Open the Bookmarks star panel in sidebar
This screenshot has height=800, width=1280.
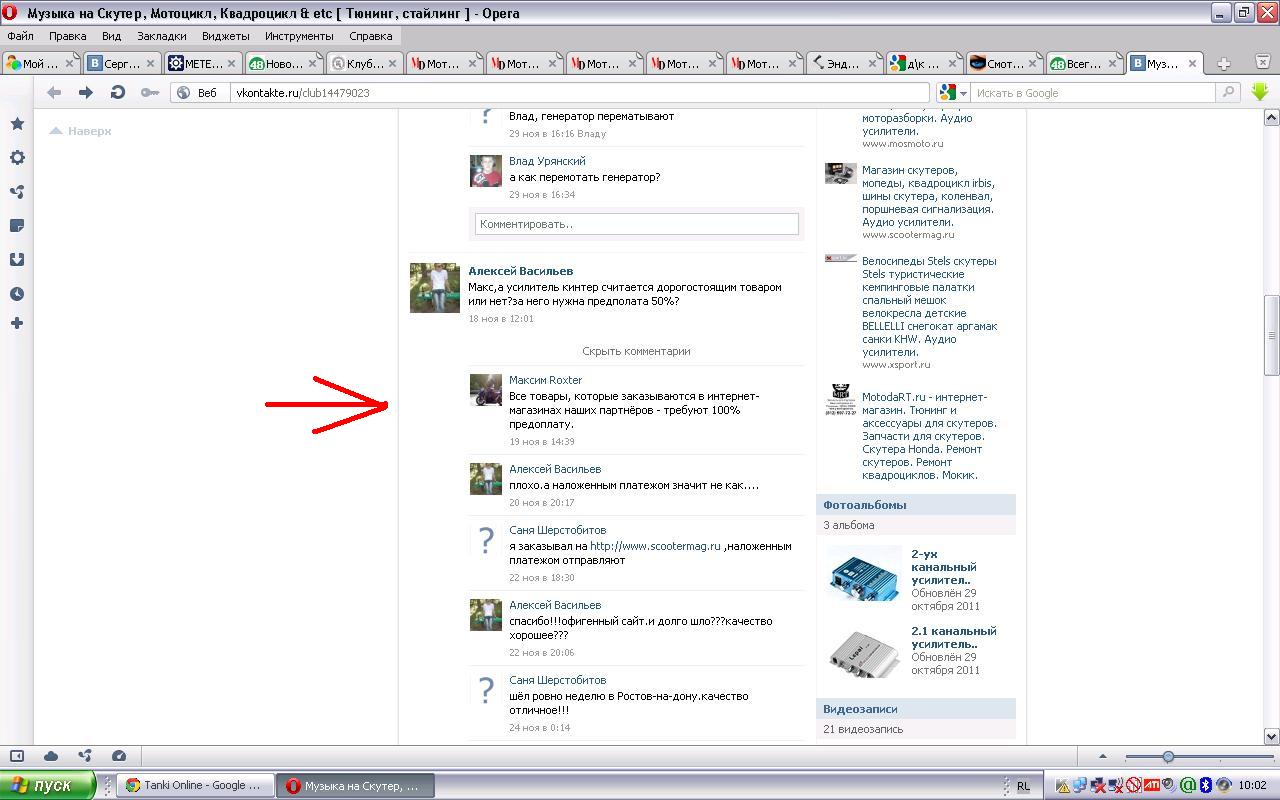[x=17, y=124]
